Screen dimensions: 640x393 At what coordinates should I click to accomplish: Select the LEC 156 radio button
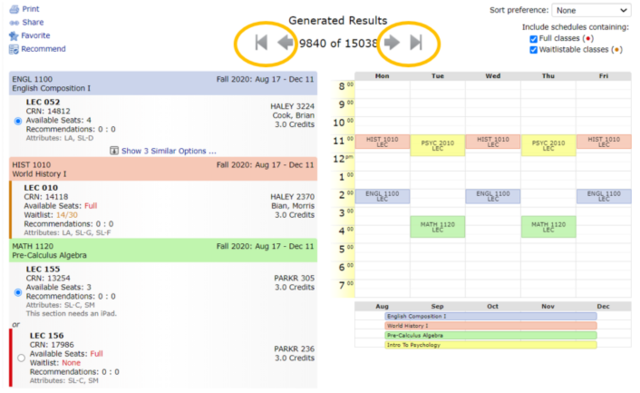point(21,358)
